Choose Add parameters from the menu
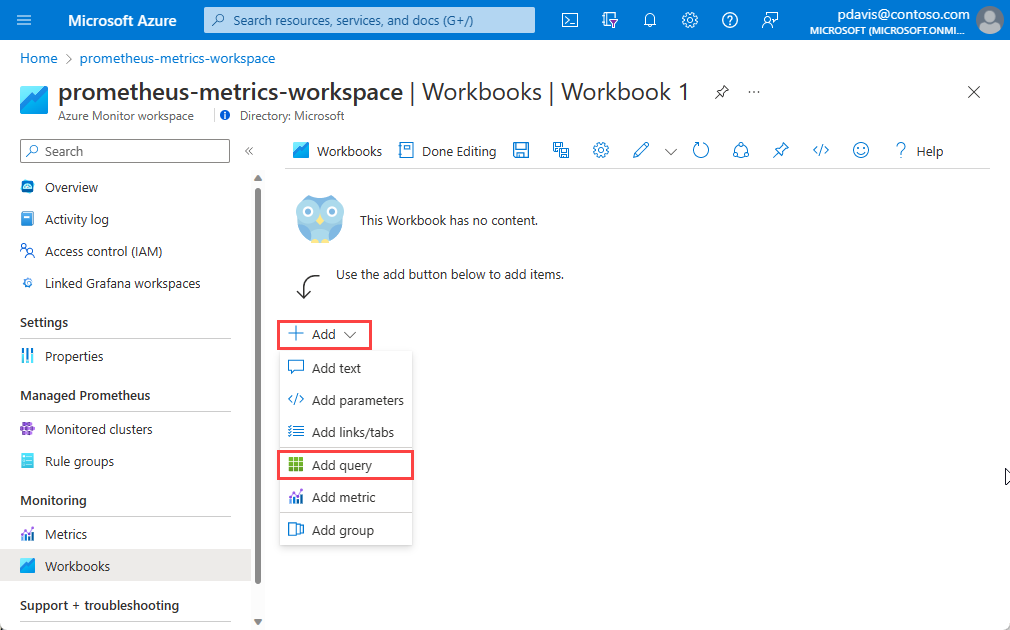Screen dimensions: 1010x630 [345, 400]
